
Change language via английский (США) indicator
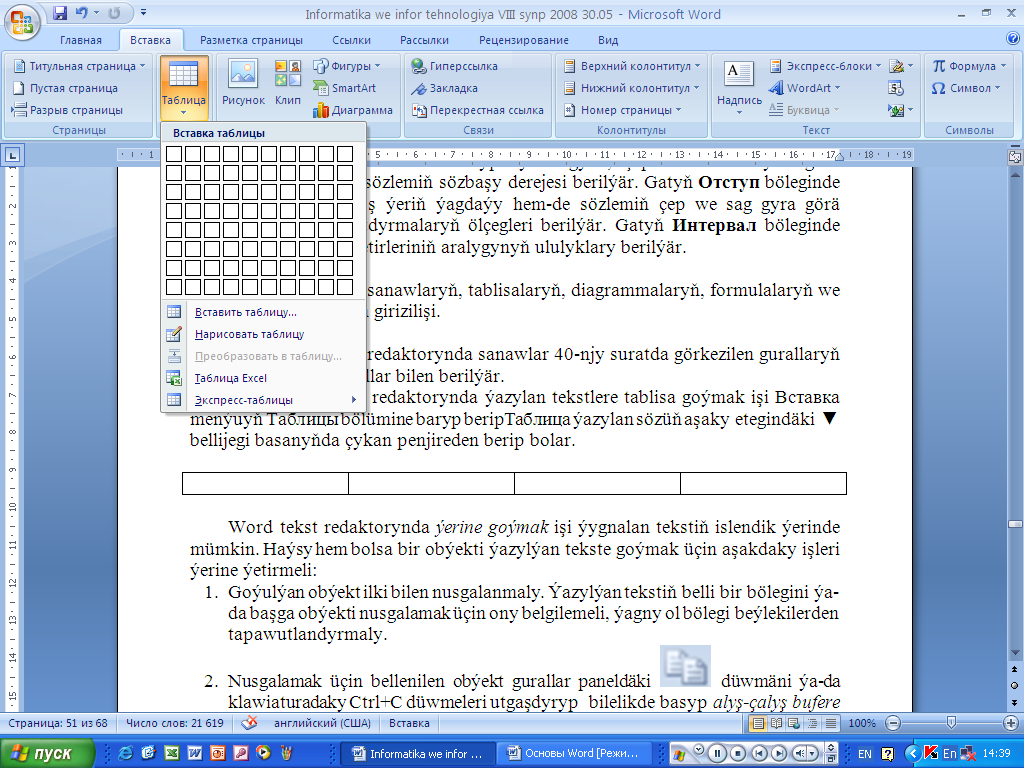pos(323,723)
